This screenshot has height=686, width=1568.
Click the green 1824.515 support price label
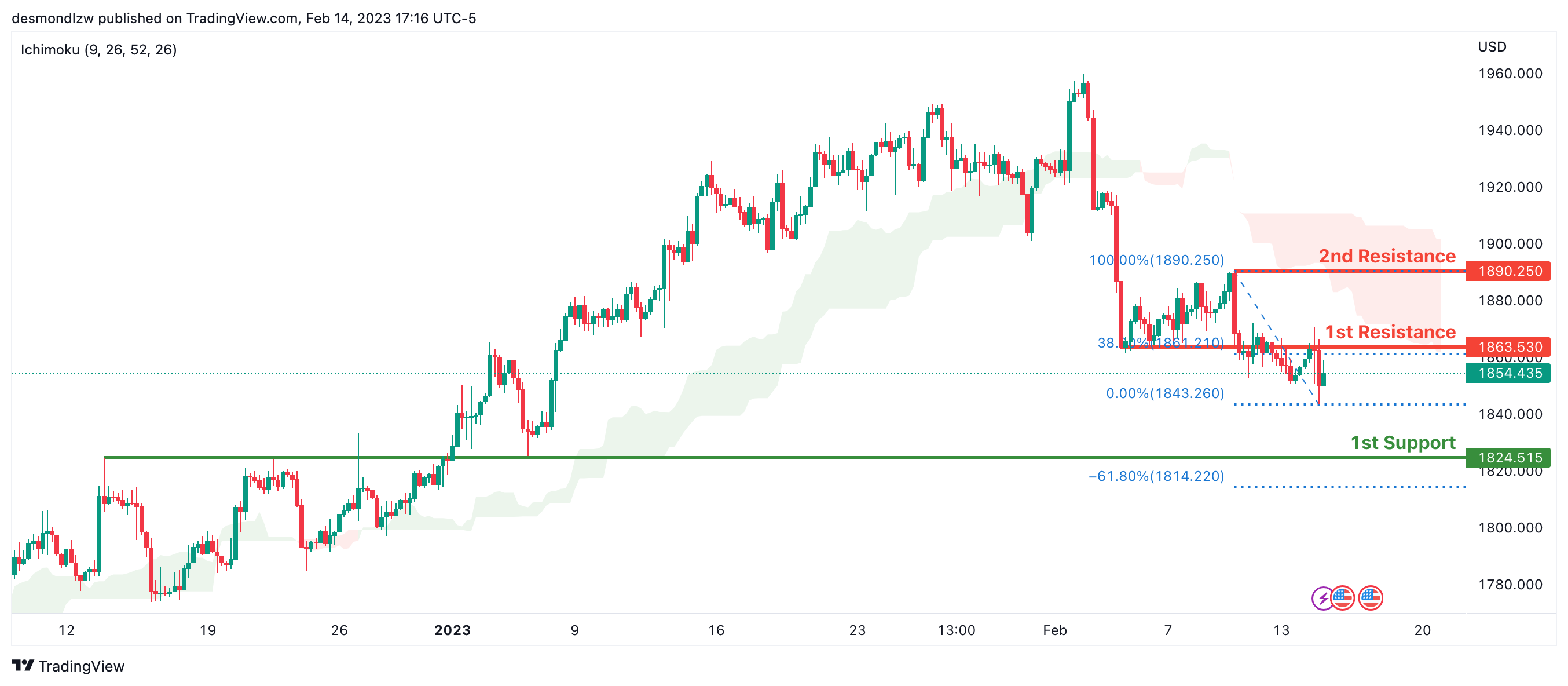point(1510,457)
